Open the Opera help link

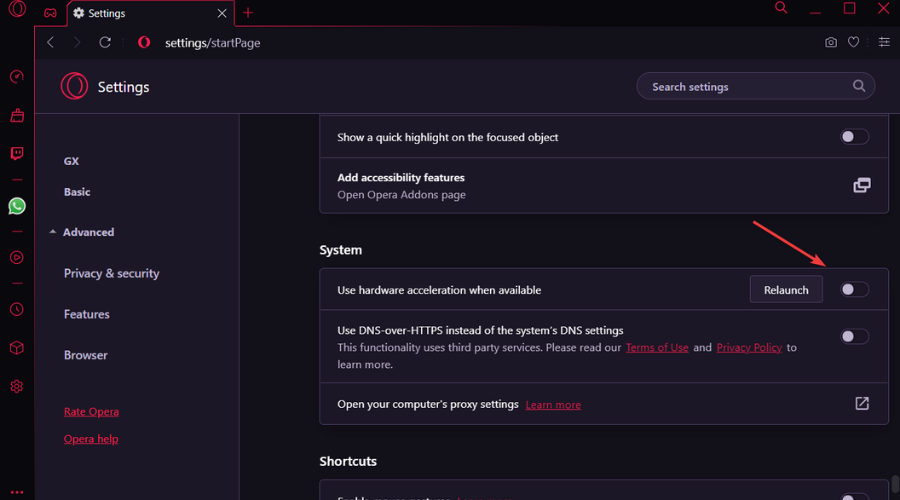91,439
